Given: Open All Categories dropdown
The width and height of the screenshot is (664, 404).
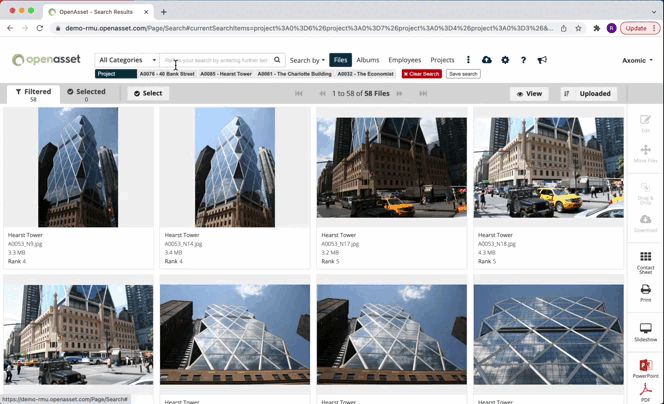Looking at the screenshot, I should pyautogui.click(x=127, y=60).
